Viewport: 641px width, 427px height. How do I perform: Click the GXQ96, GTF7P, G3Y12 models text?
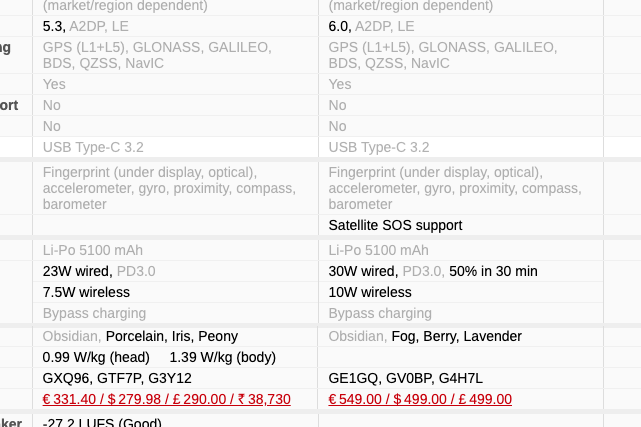coord(117,378)
